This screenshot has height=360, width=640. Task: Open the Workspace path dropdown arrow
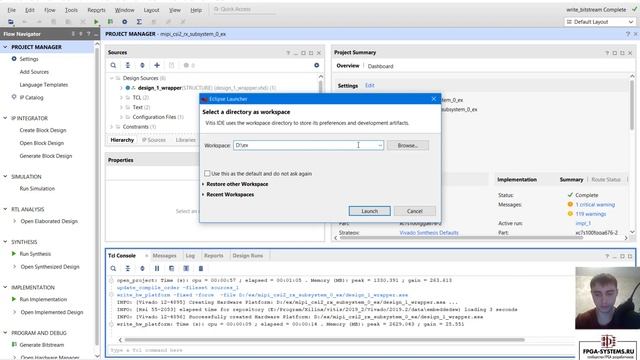click(380, 145)
